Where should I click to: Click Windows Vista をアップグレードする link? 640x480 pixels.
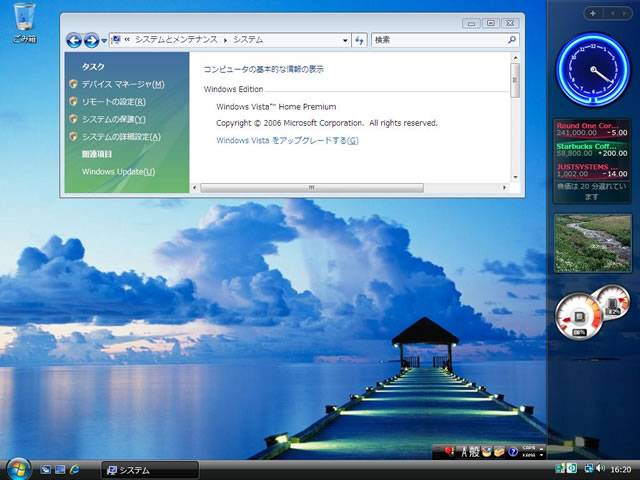coord(287,140)
